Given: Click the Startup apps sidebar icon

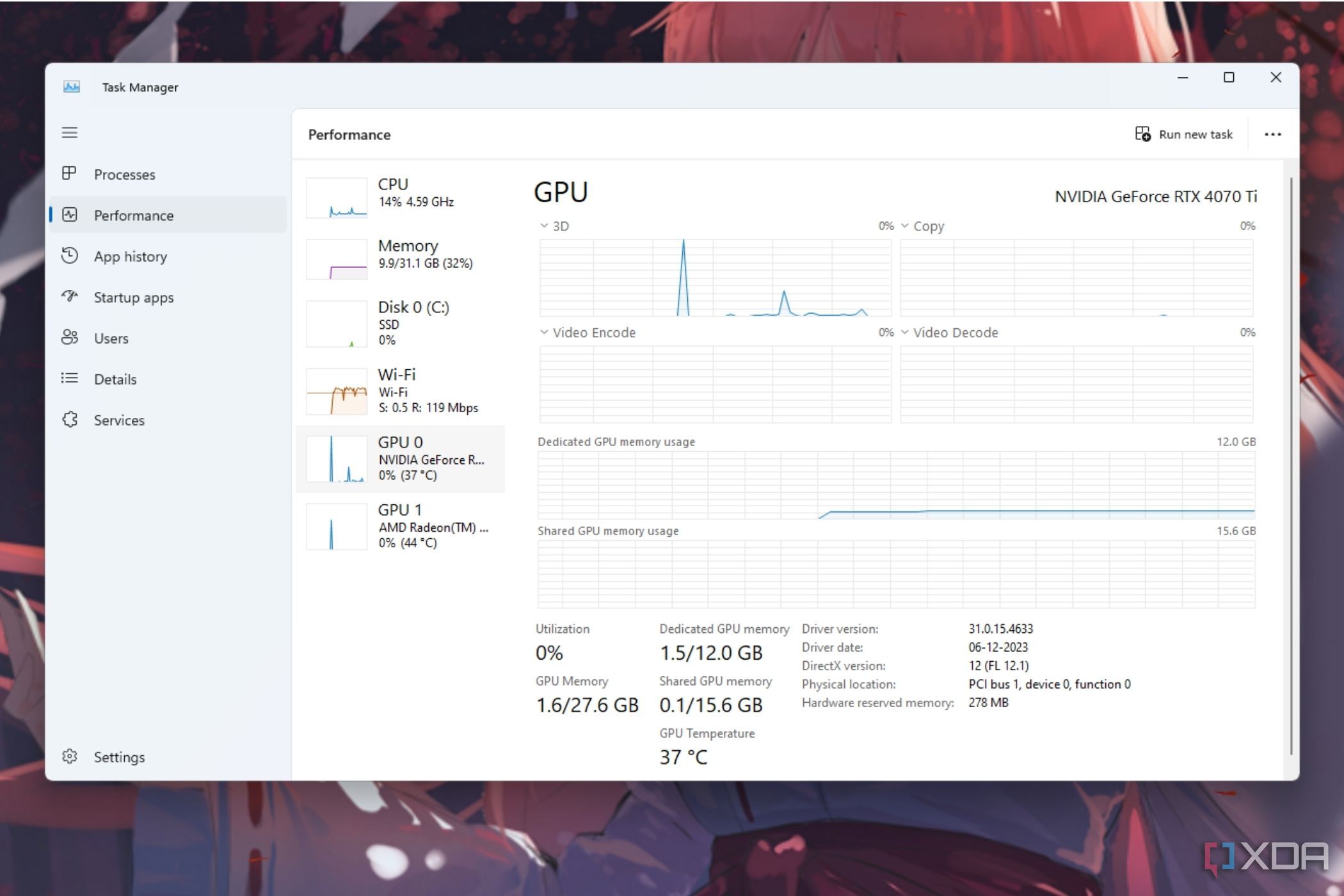Looking at the screenshot, I should (70, 296).
